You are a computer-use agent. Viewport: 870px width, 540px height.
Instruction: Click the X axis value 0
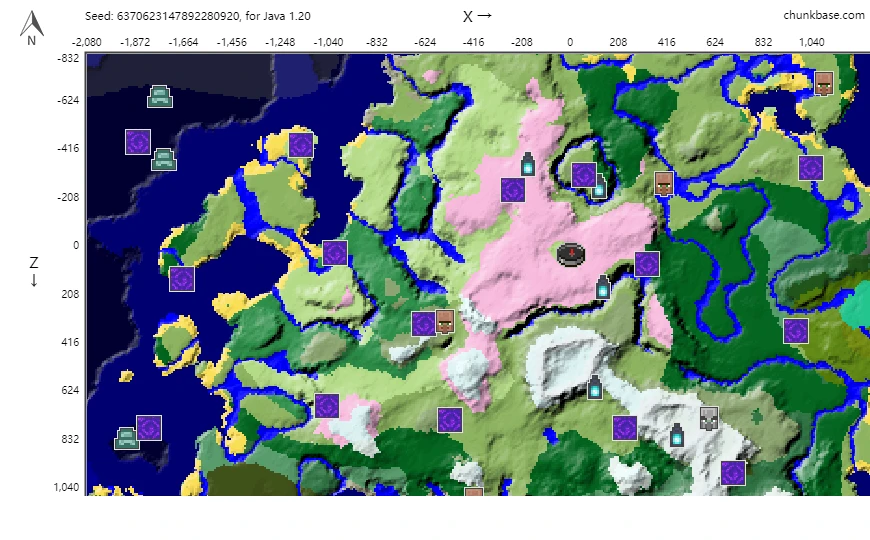tap(570, 42)
